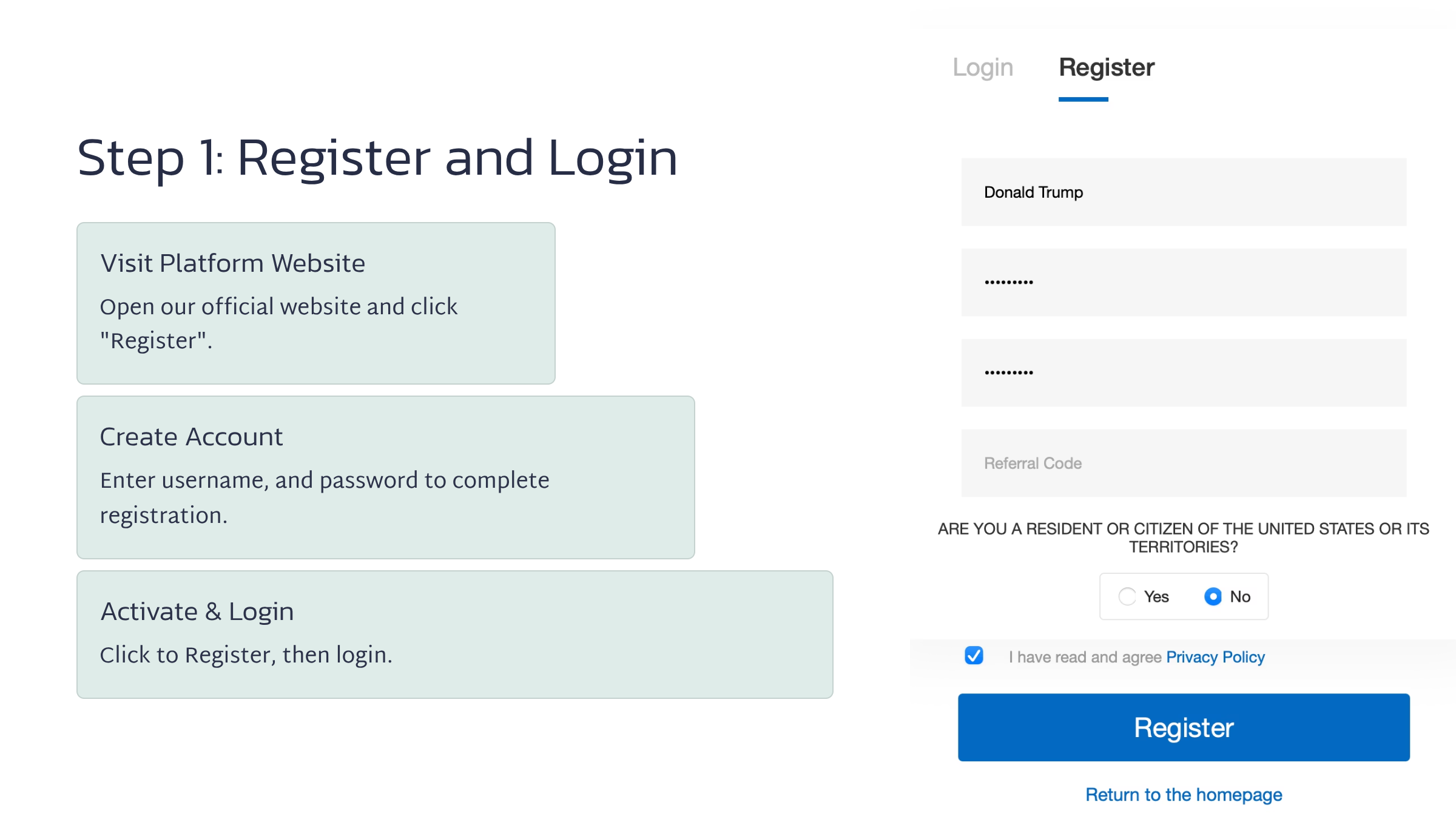Switch to the Login tab
The height and width of the screenshot is (819, 1456).
(x=983, y=67)
